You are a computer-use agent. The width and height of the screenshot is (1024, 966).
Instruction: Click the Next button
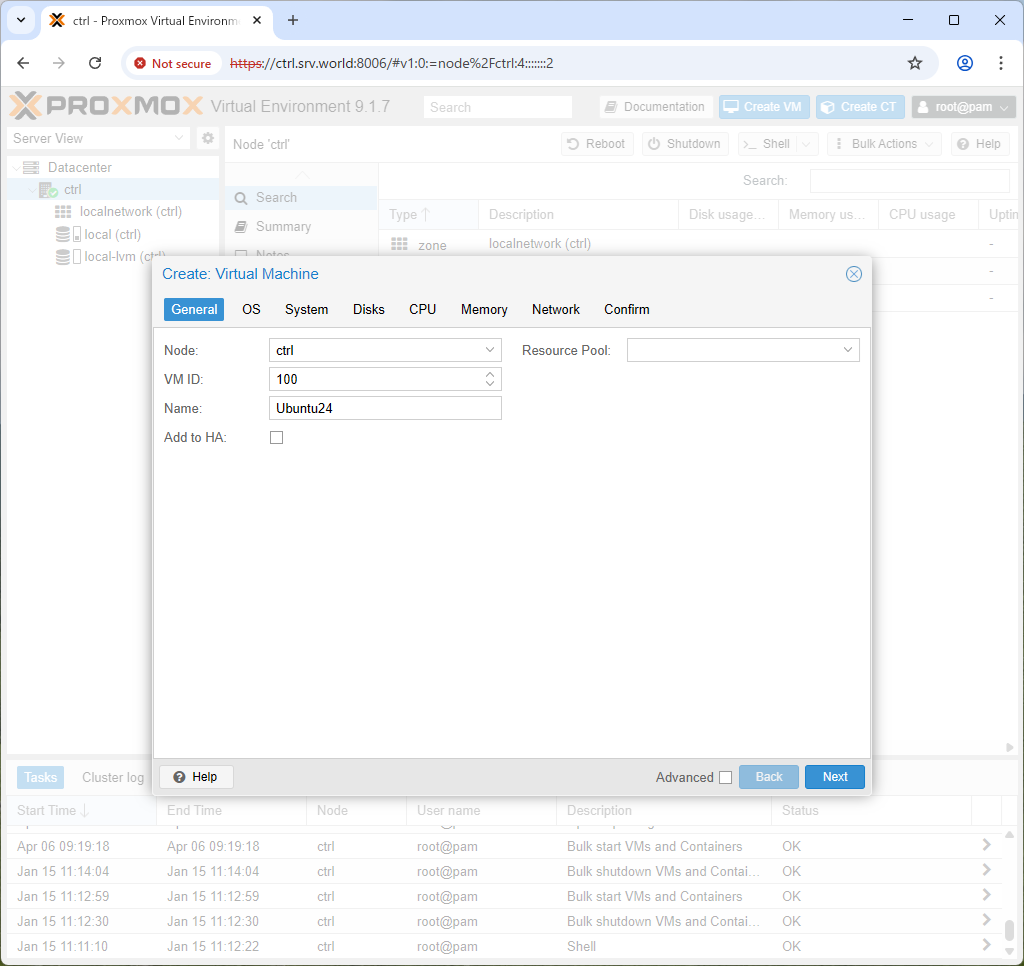835,777
